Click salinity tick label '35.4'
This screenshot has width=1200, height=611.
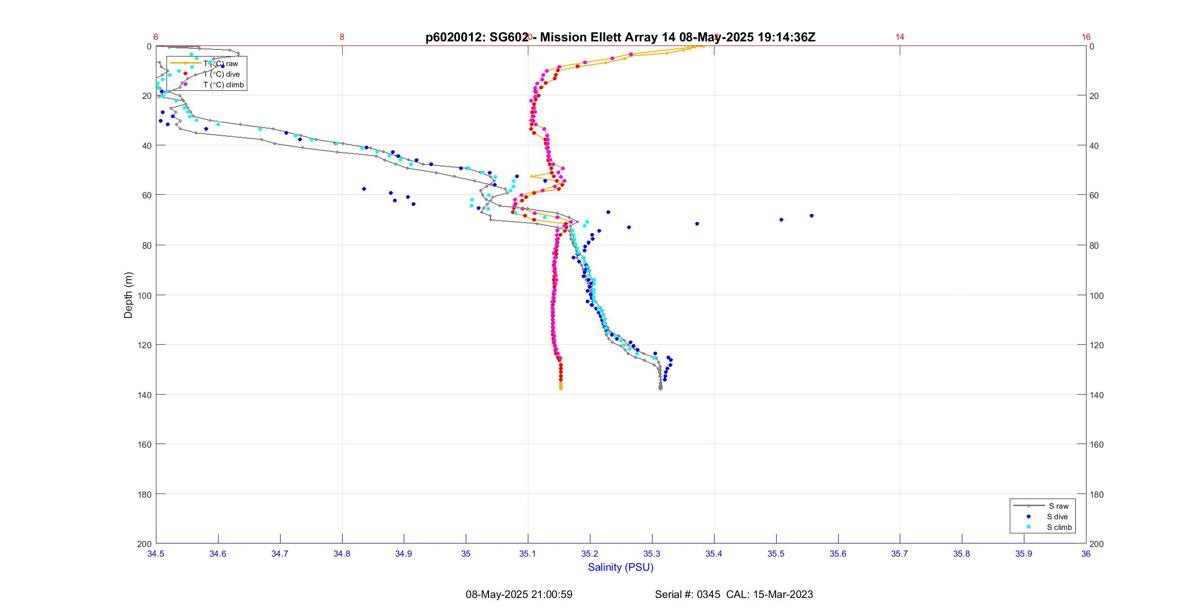point(714,553)
